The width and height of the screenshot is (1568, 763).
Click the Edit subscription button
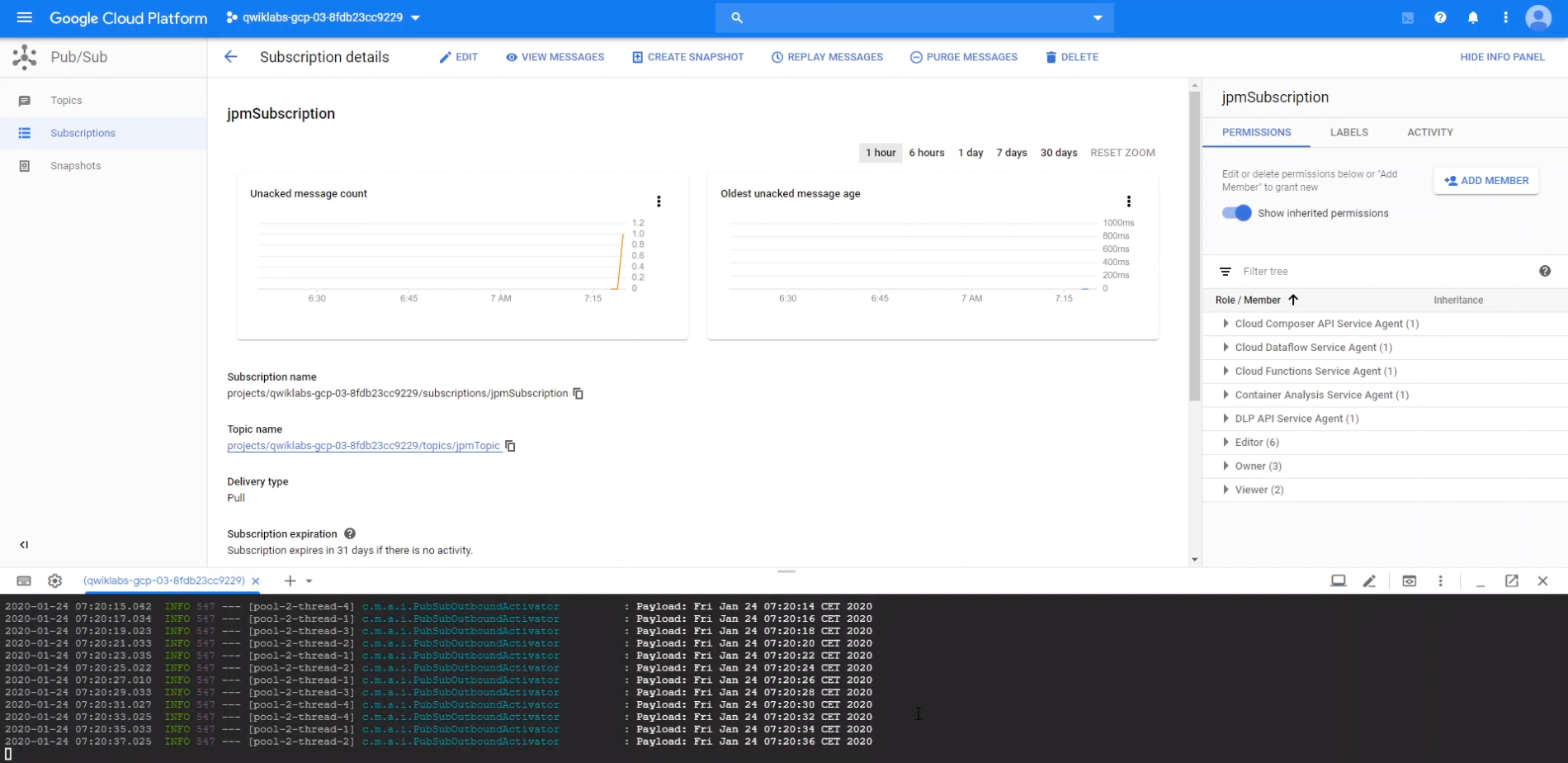pos(458,57)
